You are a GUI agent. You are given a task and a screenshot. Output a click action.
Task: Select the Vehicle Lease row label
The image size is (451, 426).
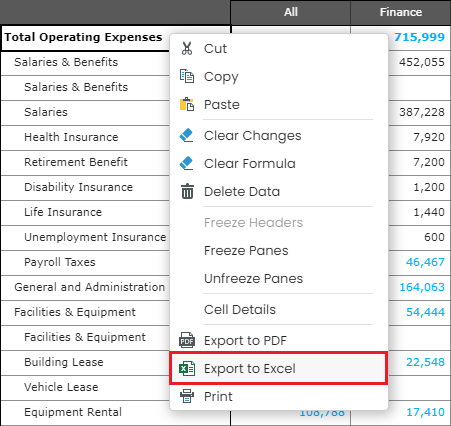(x=61, y=387)
